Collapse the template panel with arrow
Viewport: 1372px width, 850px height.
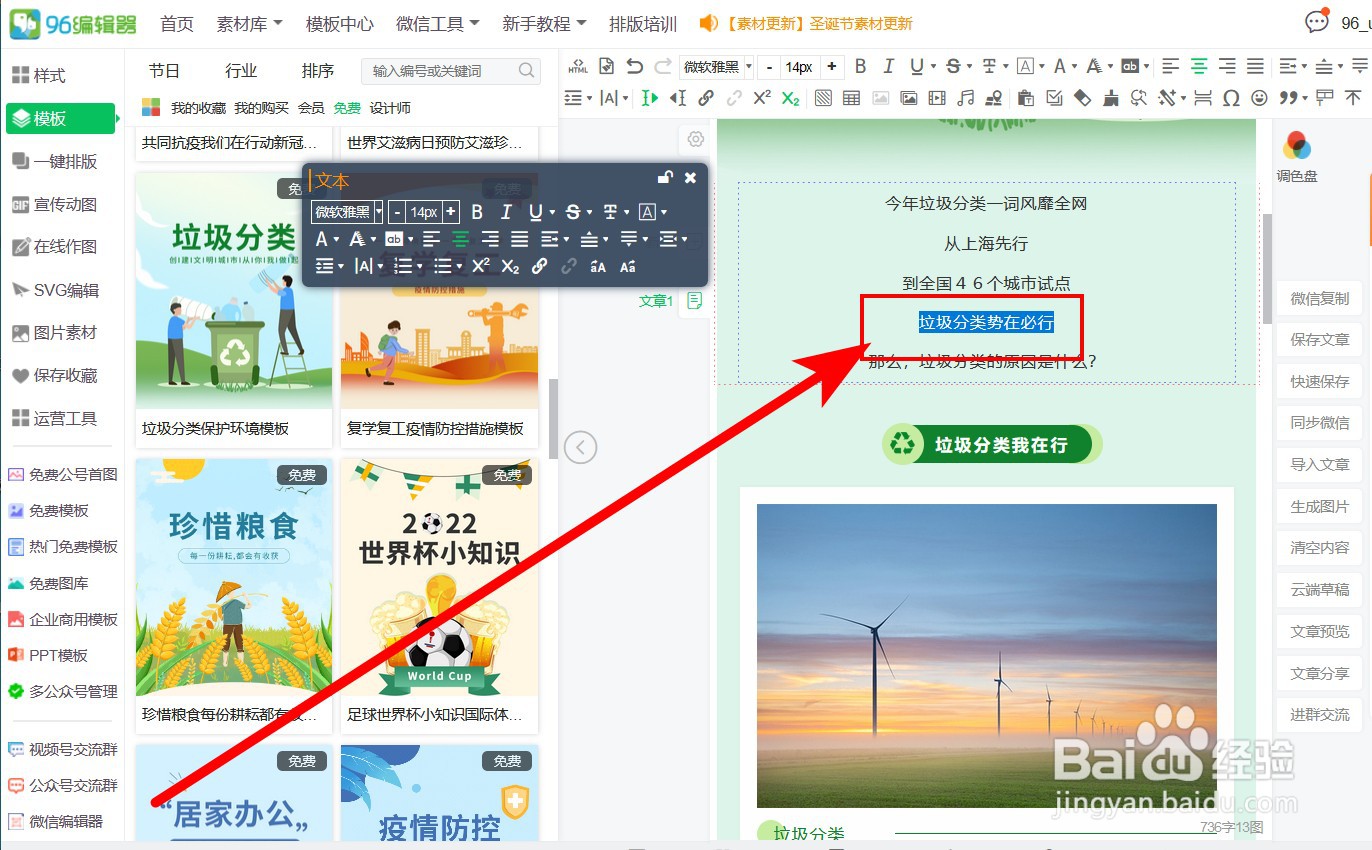[581, 446]
